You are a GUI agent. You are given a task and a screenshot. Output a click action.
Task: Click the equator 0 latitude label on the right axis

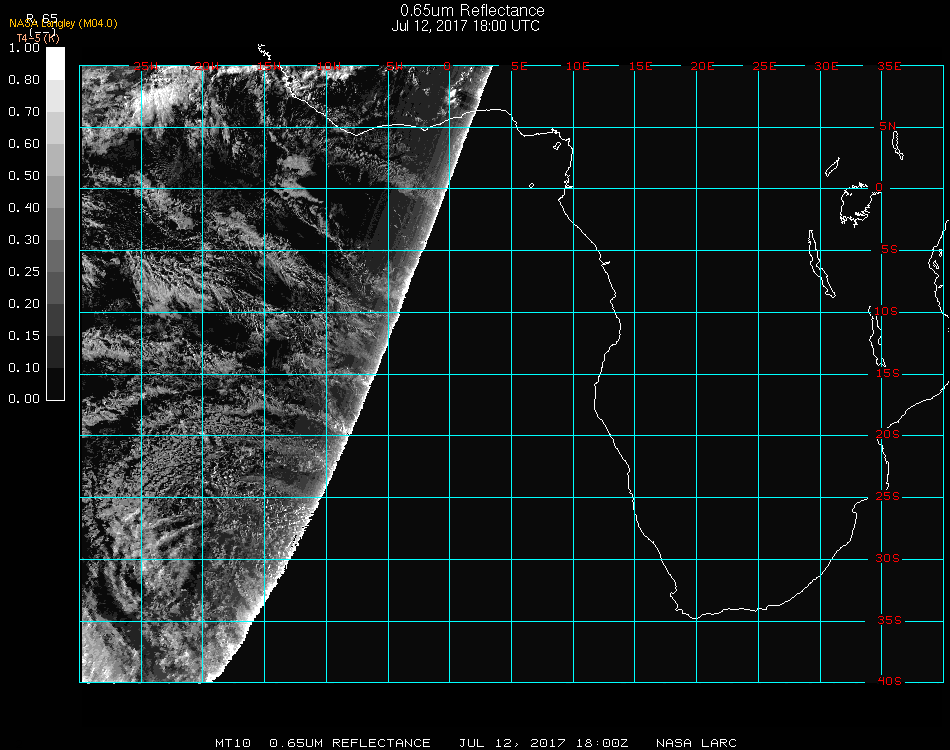[x=879, y=187]
